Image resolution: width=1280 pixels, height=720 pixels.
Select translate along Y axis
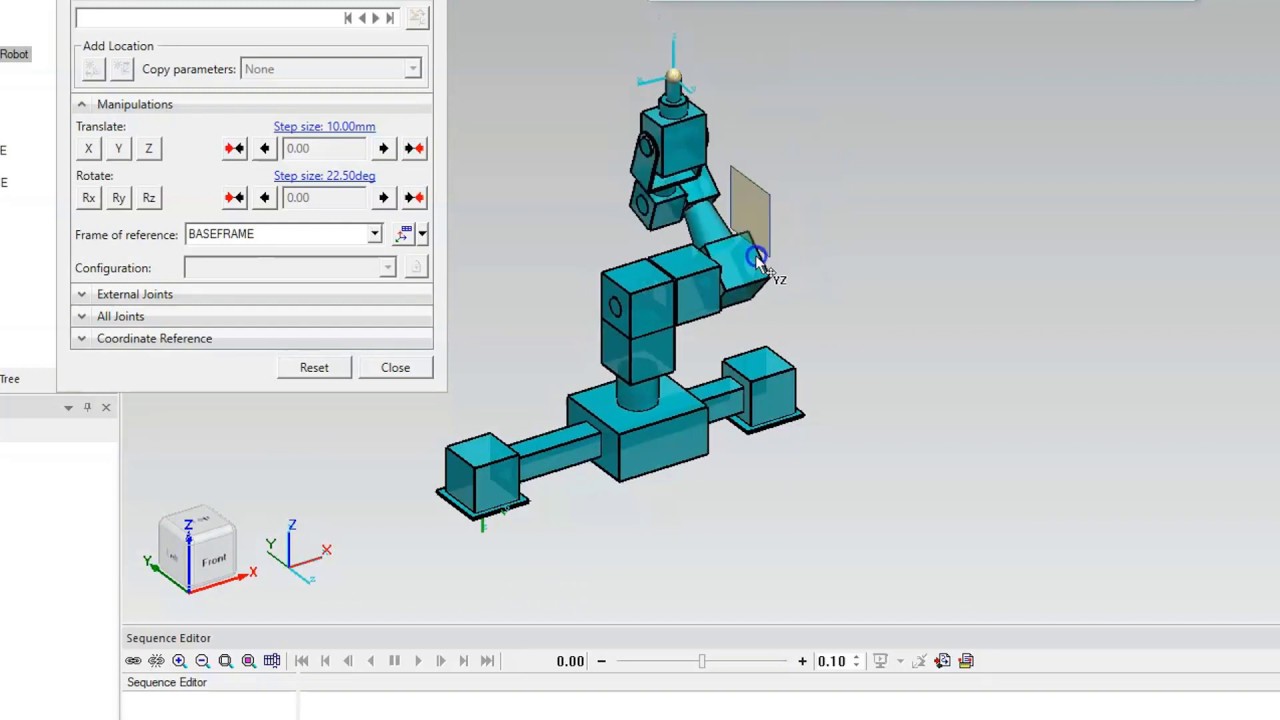tap(118, 149)
